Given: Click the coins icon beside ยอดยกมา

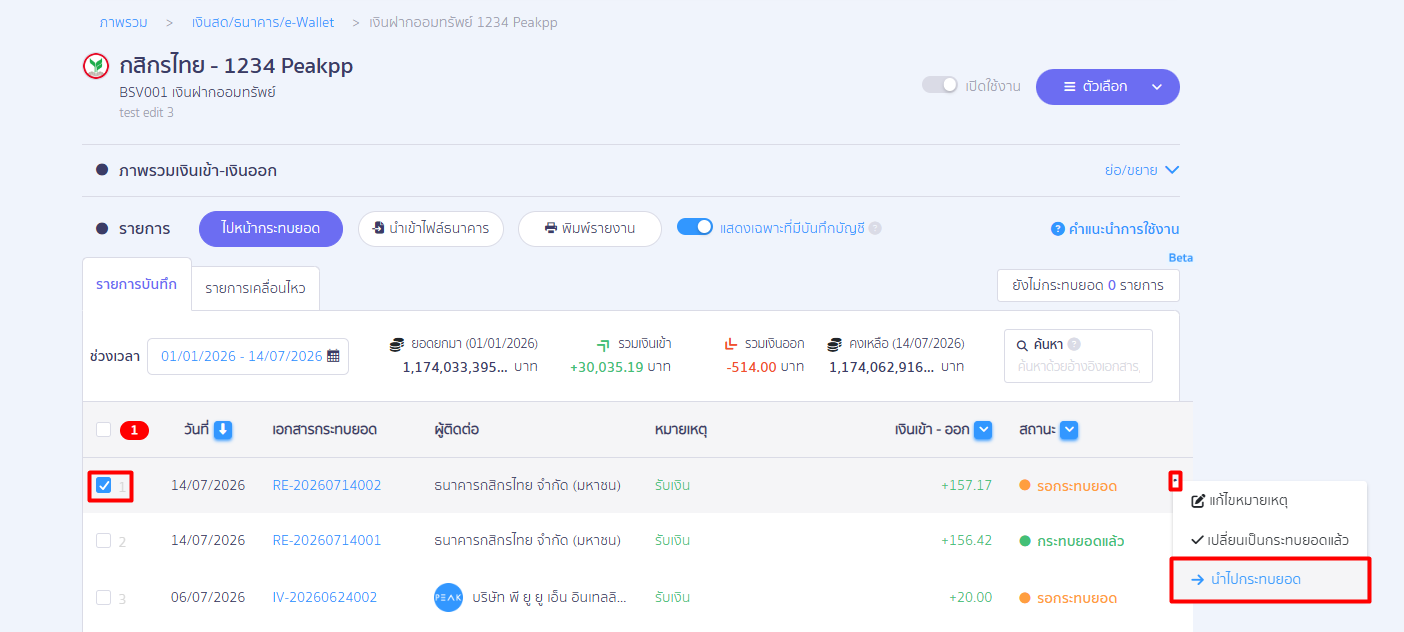Looking at the screenshot, I should tap(397, 344).
